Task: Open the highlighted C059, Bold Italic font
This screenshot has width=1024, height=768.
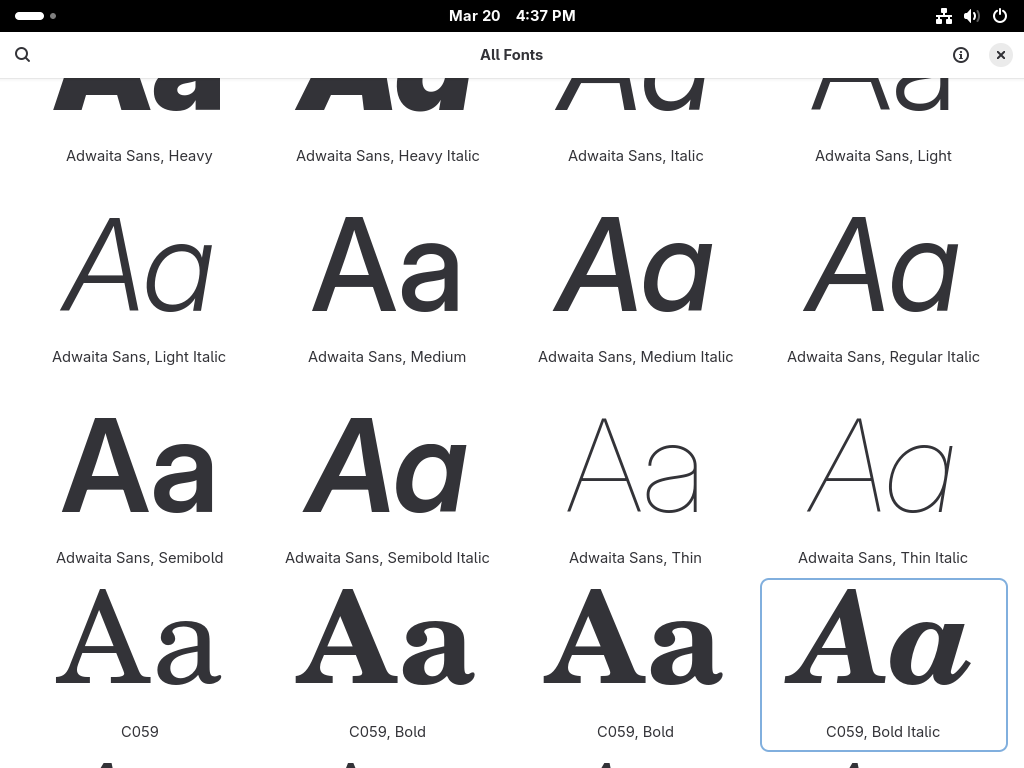Action: (884, 665)
